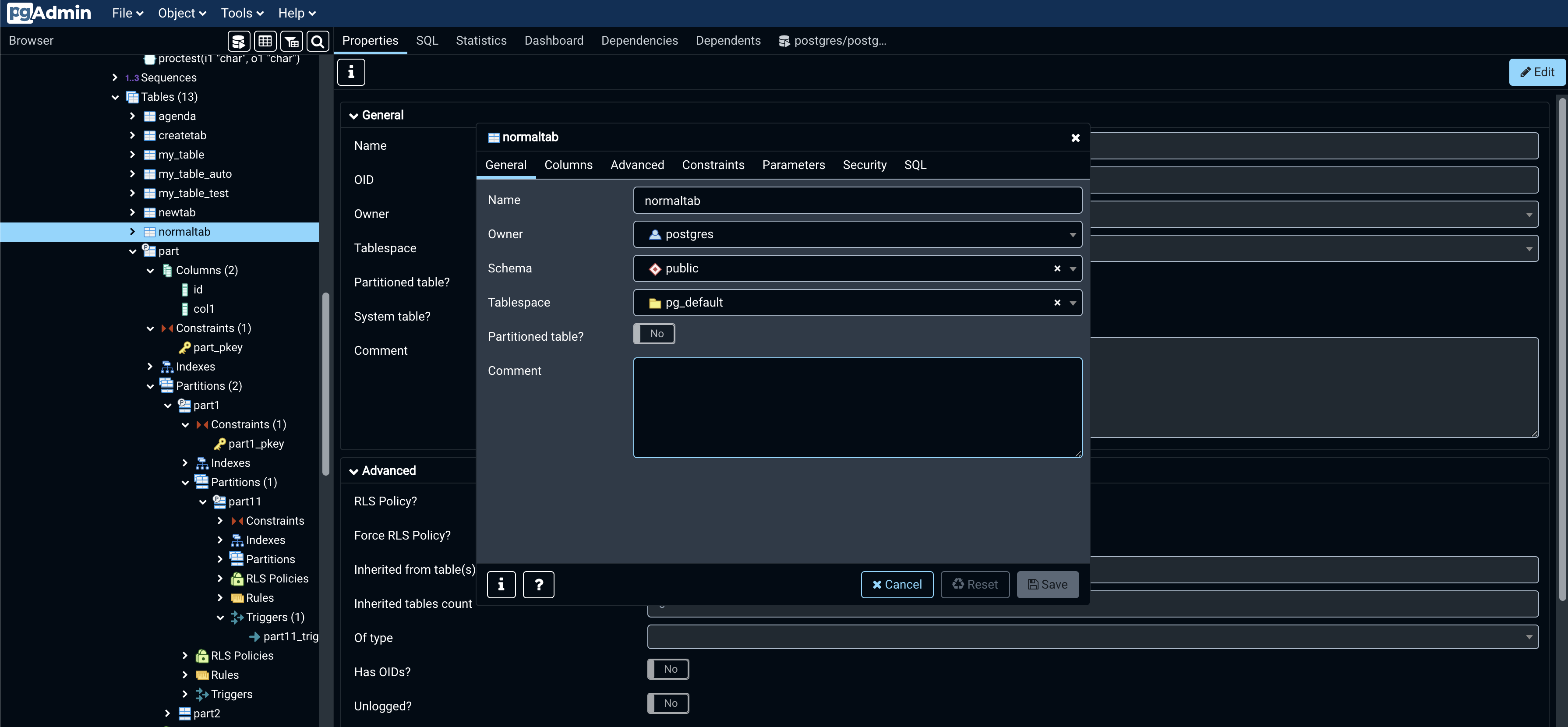This screenshot has width=1568, height=727.
Task: Toggle the Has OIDs? switch
Action: (x=668, y=669)
